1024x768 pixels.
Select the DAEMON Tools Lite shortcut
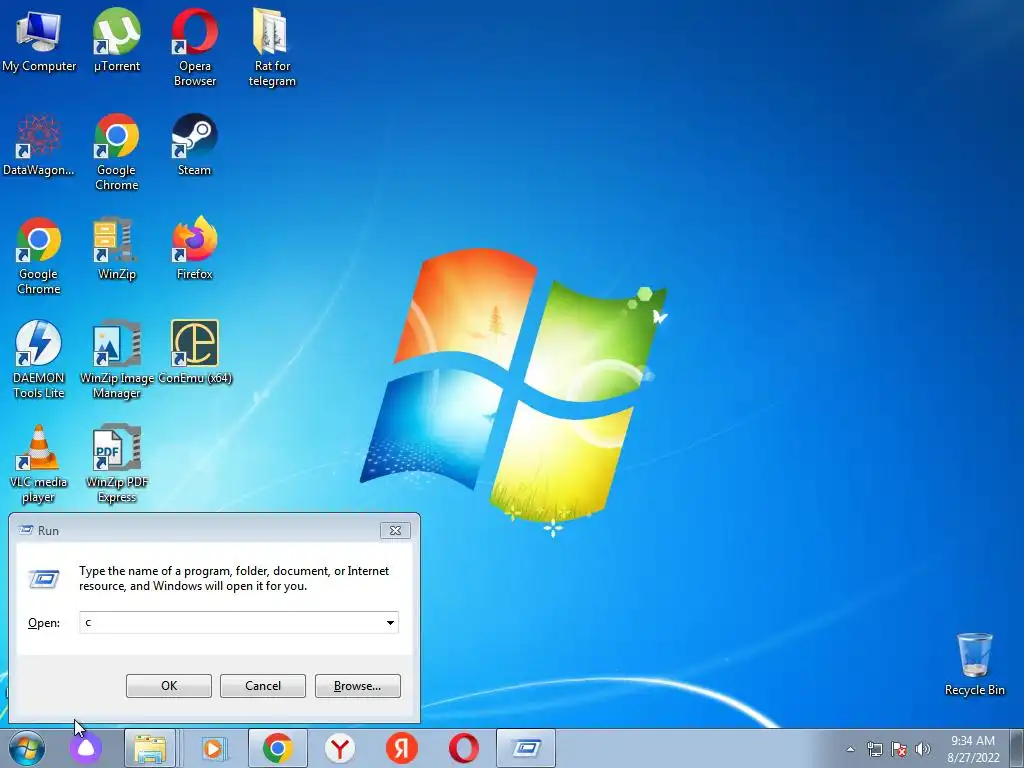[x=39, y=359]
